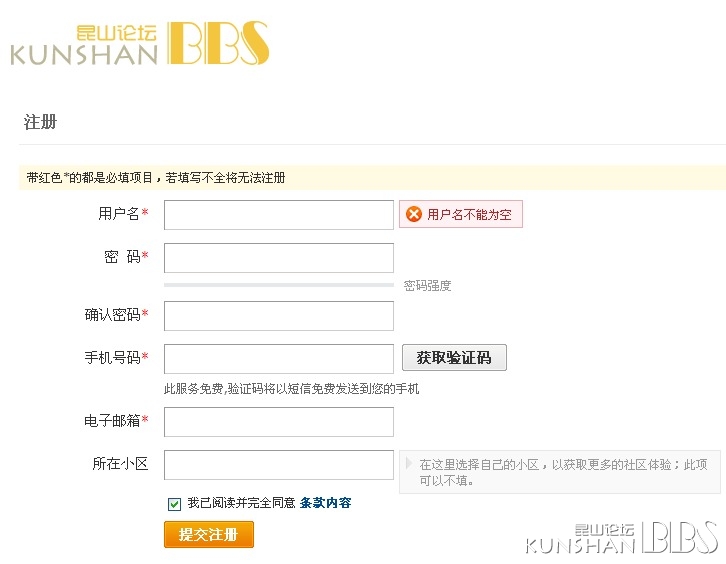Focus the 密码 password field
The width and height of the screenshot is (726, 564).
point(279,258)
